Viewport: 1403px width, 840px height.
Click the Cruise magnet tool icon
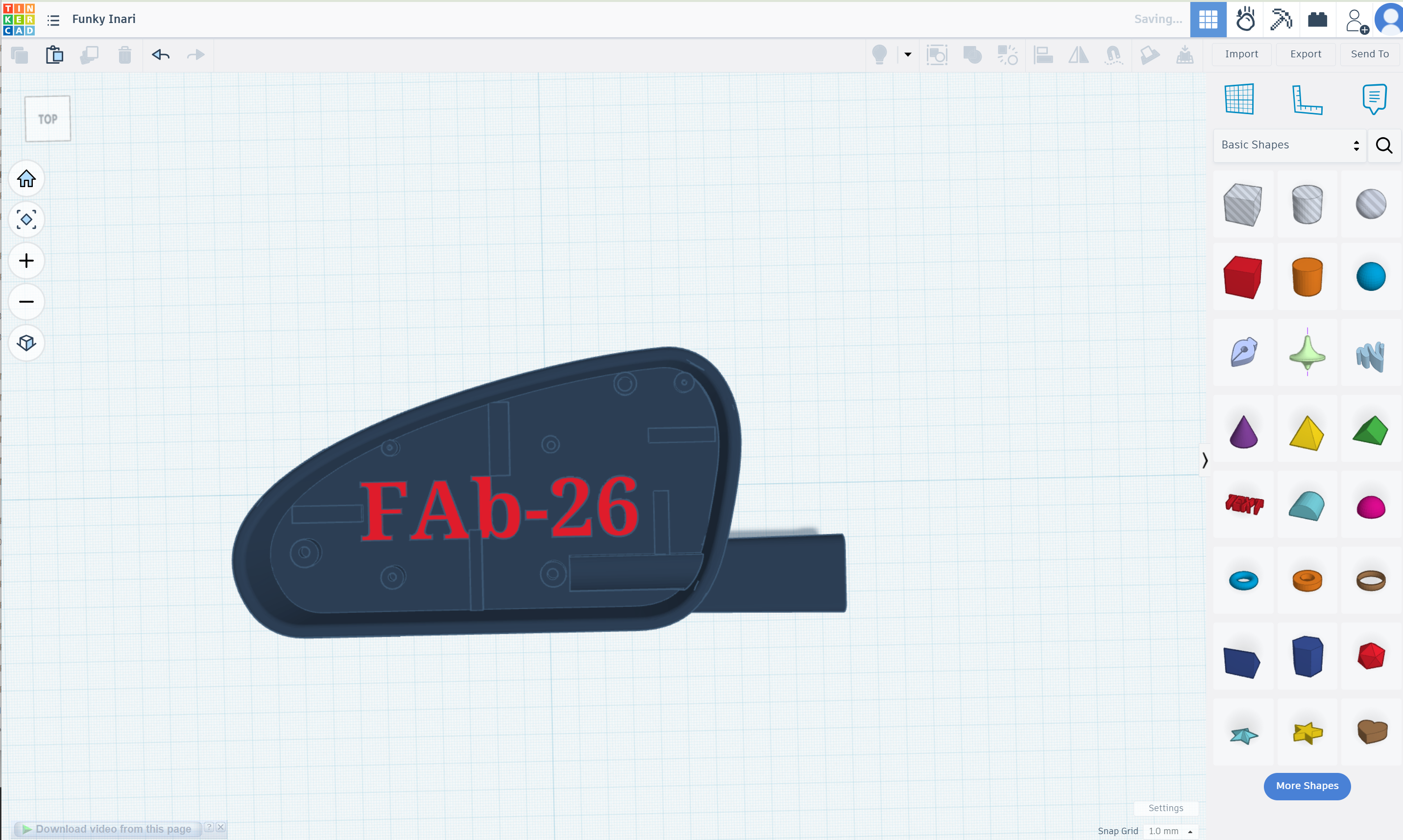click(1113, 55)
